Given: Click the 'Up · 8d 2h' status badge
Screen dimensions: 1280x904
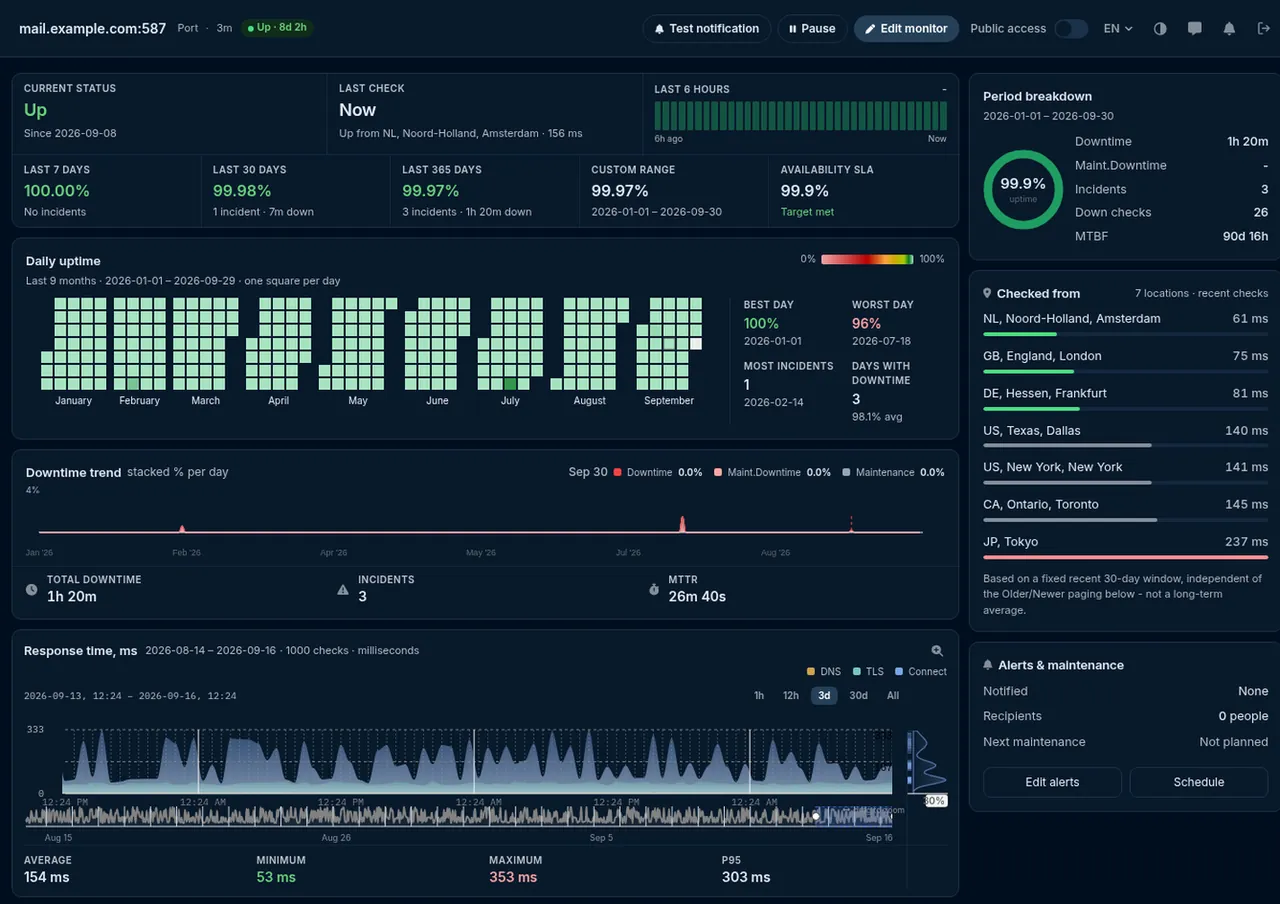Looking at the screenshot, I should pos(277,28).
